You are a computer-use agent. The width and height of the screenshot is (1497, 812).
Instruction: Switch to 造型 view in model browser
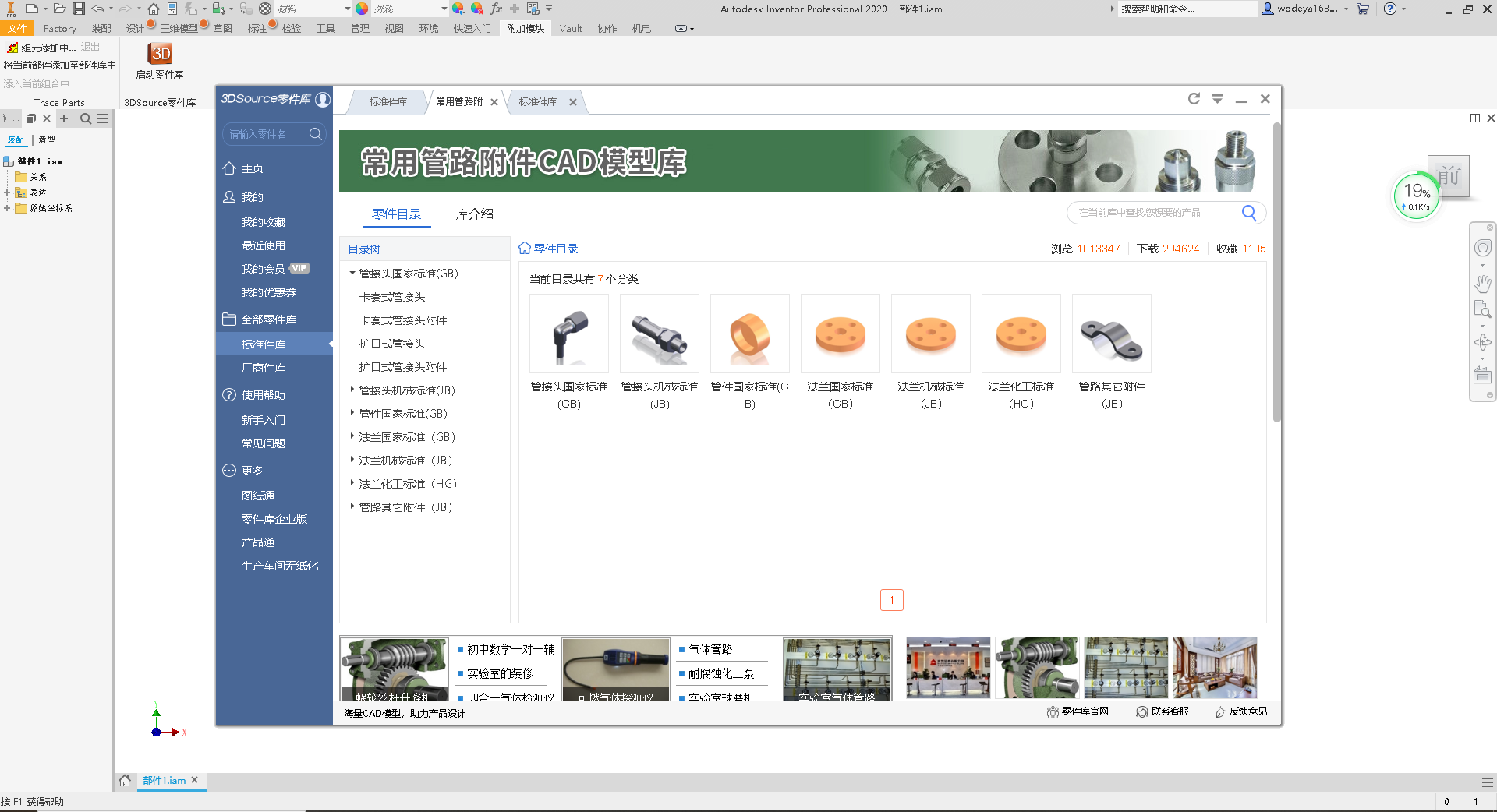[47, 139]
